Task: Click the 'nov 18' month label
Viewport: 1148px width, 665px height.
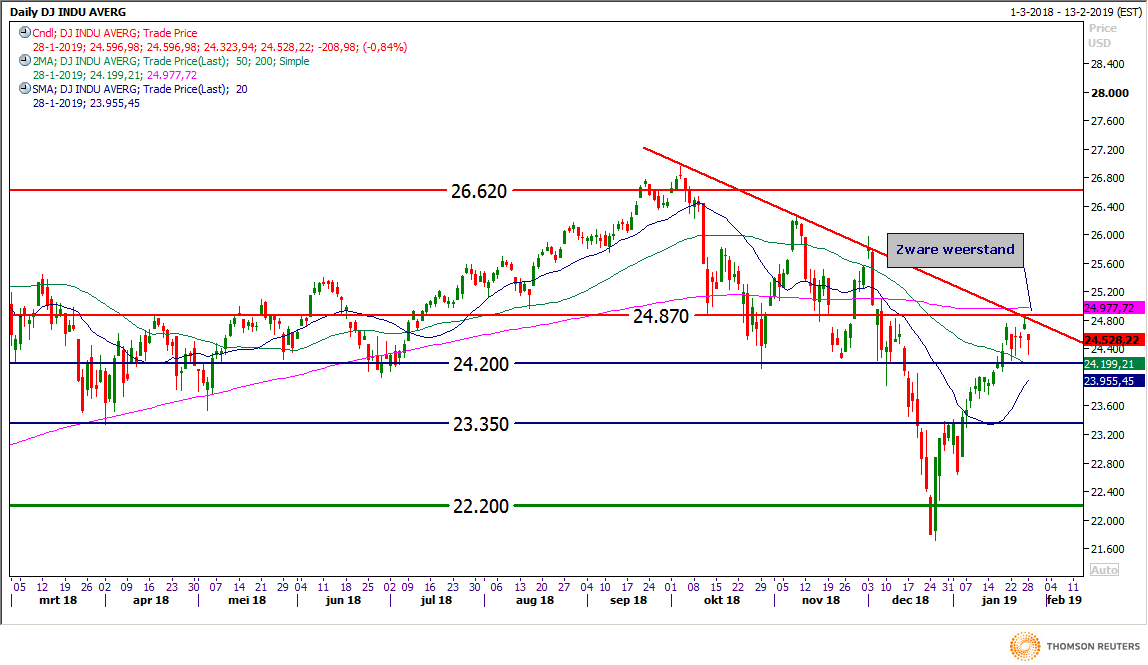Action: [821, 601]
